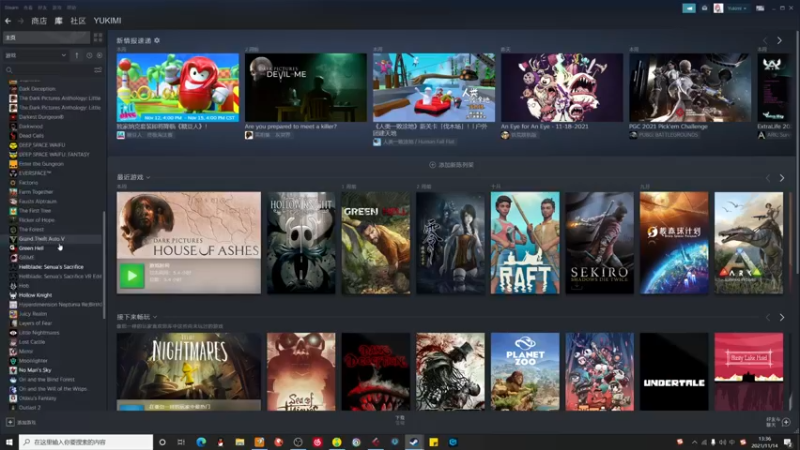Click the add new shelf button

click(452, 165)
